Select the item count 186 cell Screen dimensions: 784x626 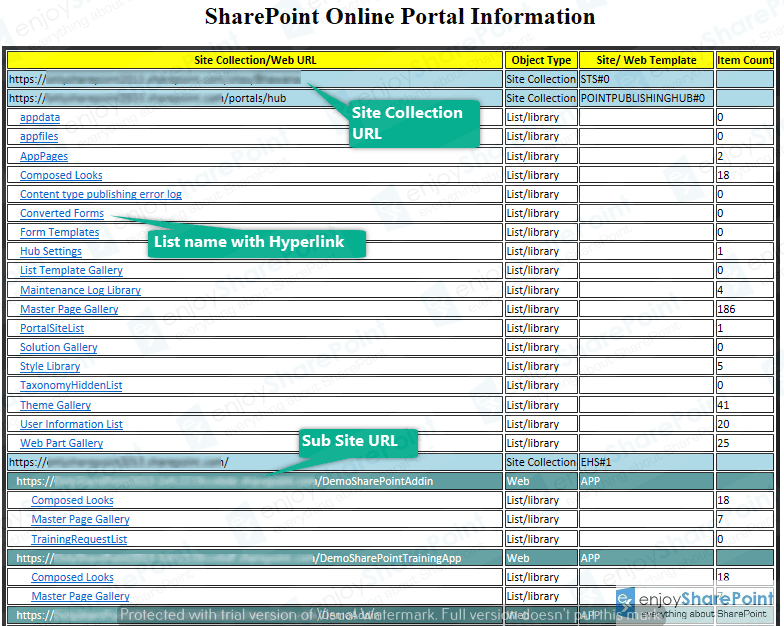(x=744, y=309)
